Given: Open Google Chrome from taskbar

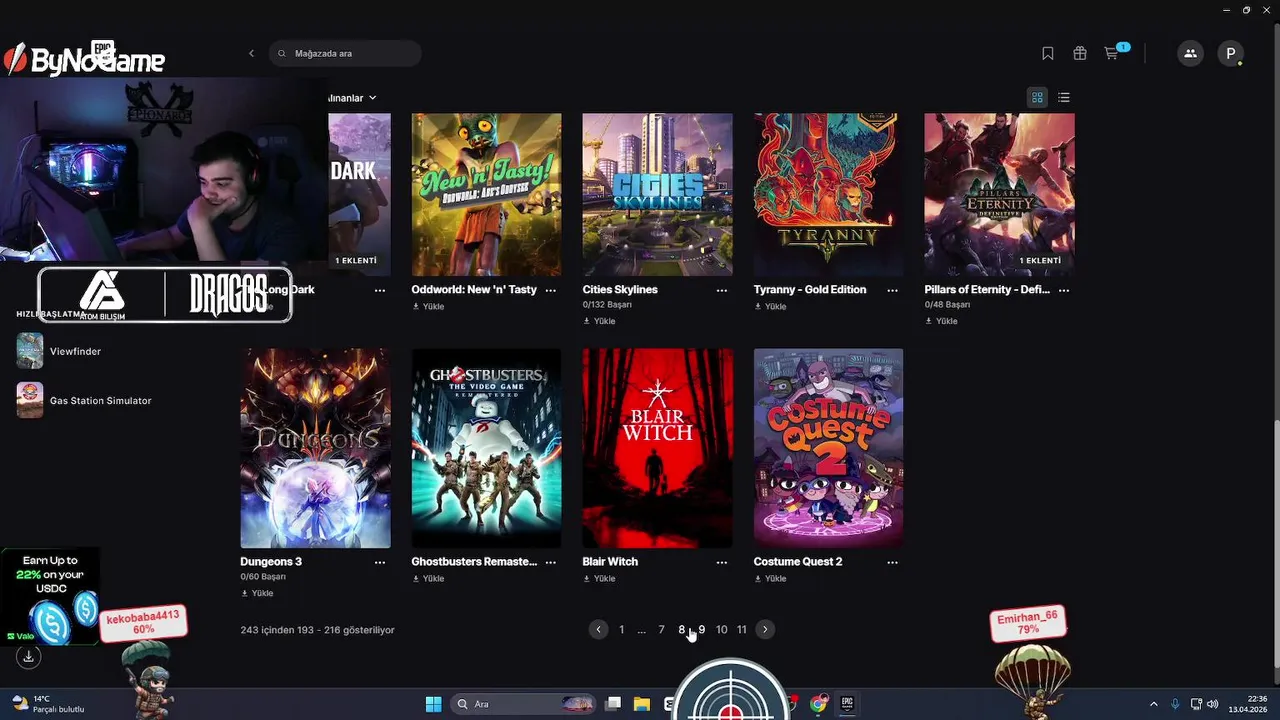Looking at the screenshot, I should [819, 704].
